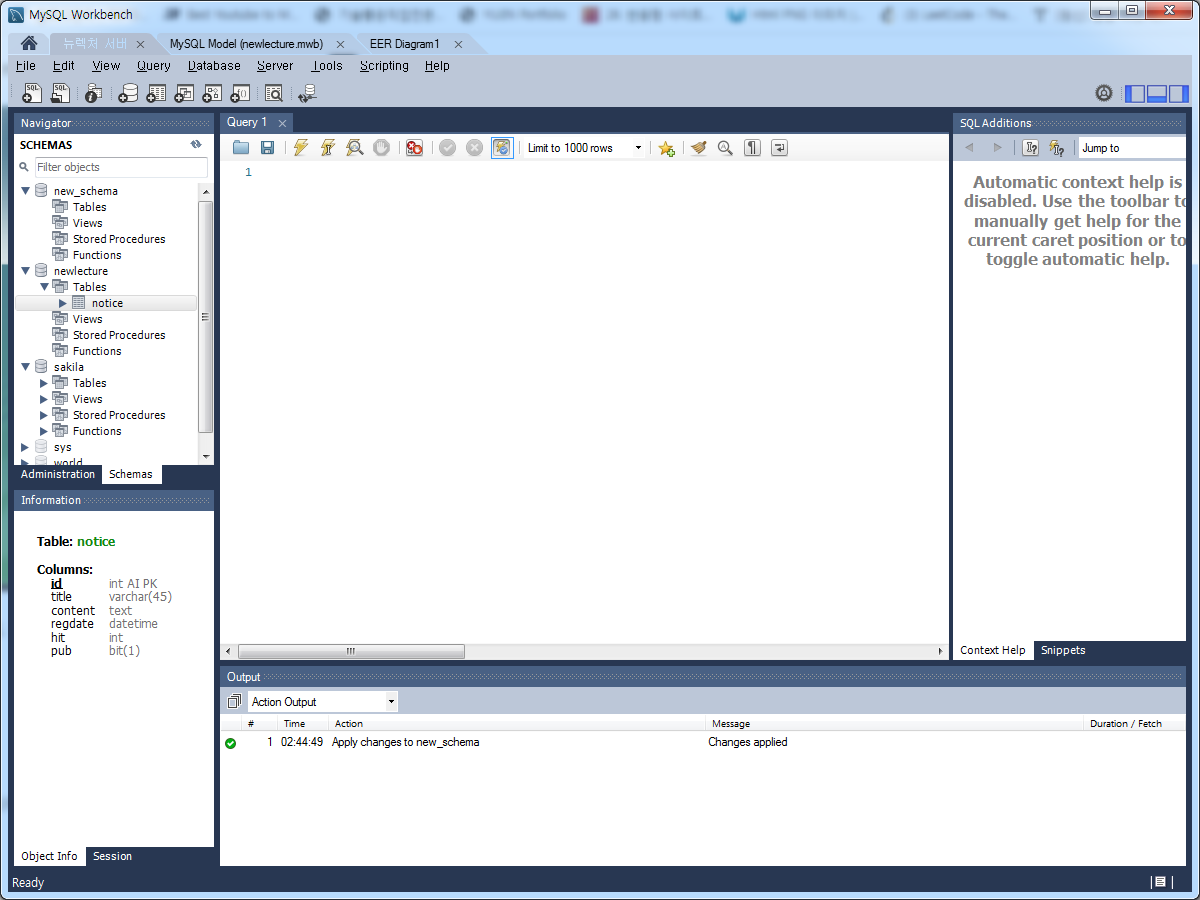Close the Query 1 tab

click(x=283, y=123)
